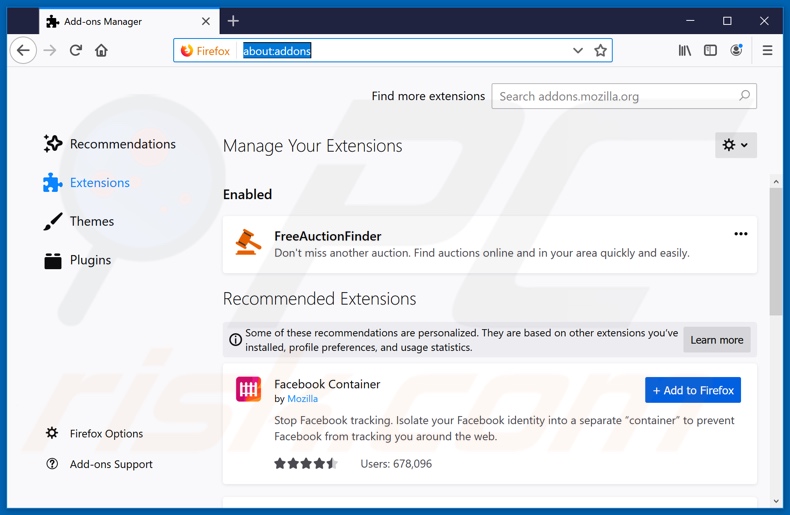This screenshot has height=515, width=790.
Task: Click the search magnifier icon in addons search
Action: [x=744, y=95]
